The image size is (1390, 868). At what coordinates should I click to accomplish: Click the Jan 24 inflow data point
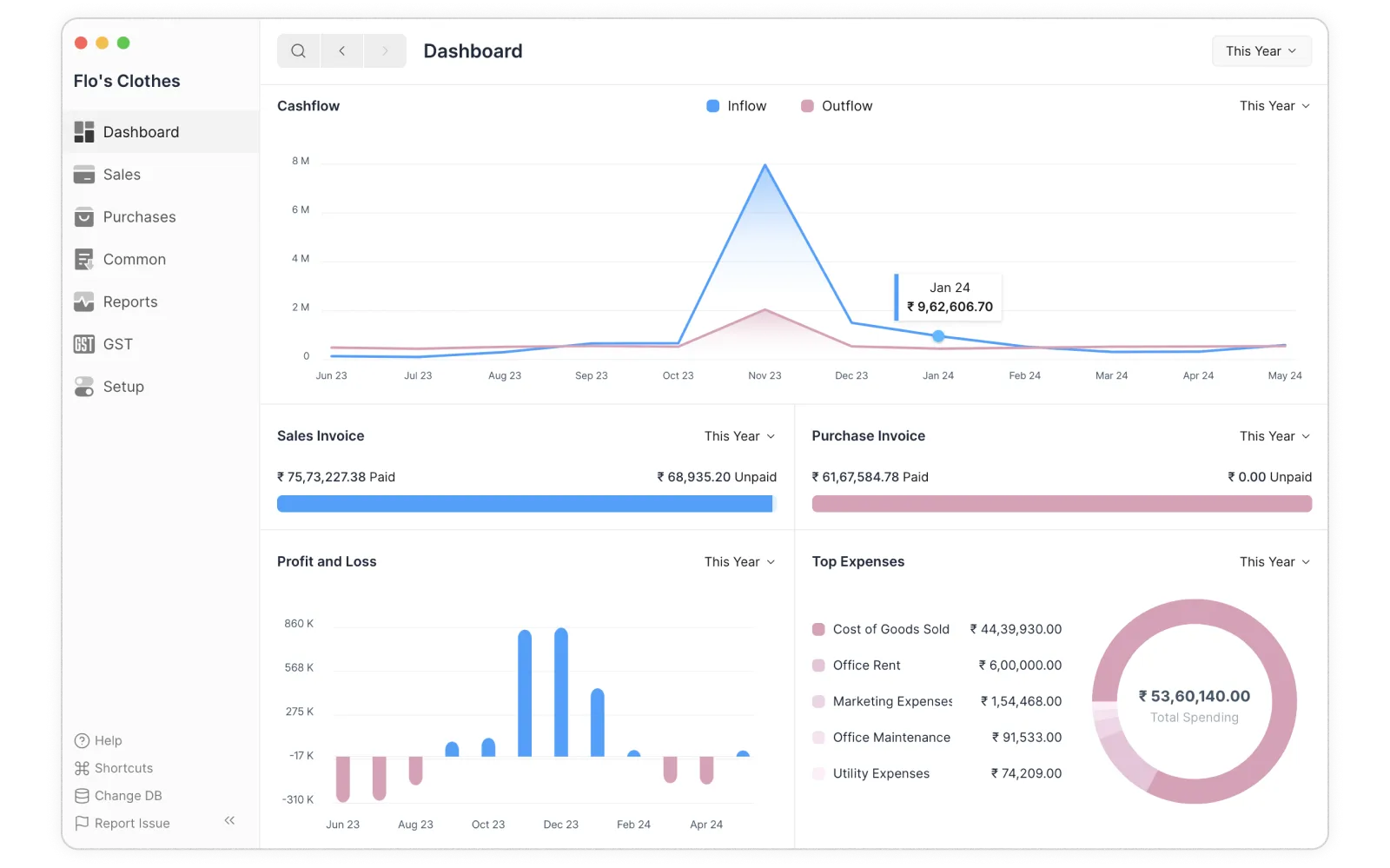[x=938, y=336]
